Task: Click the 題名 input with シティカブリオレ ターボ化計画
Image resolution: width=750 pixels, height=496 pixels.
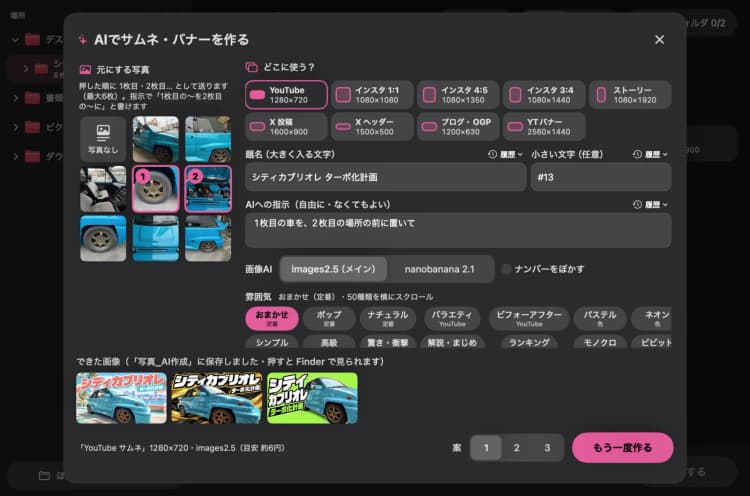Action: point(386,177)
